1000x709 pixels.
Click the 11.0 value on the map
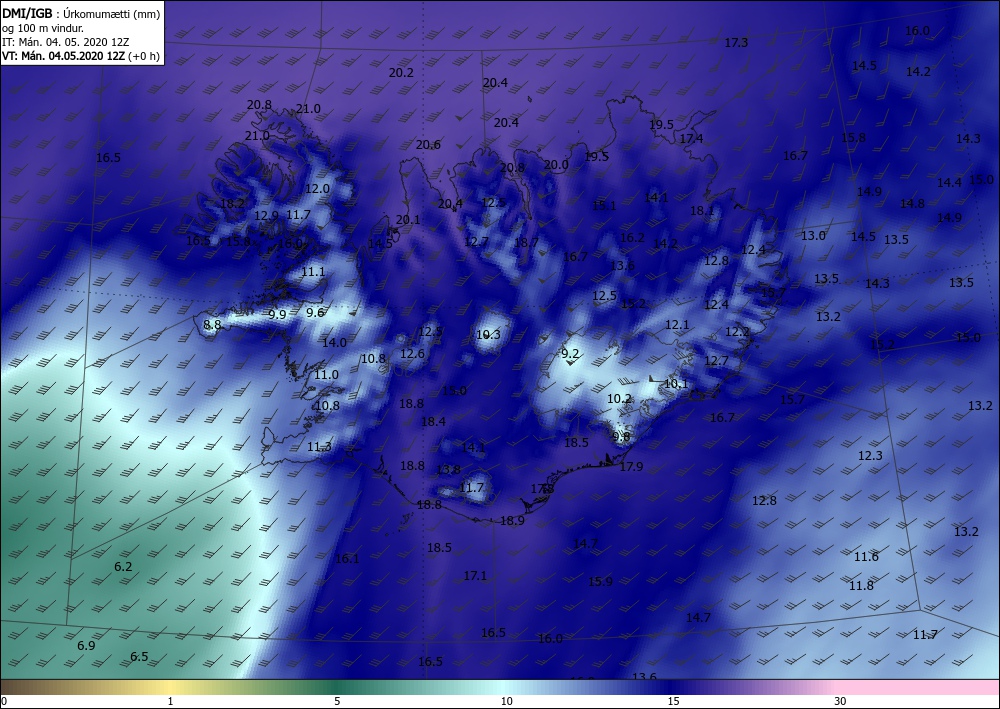click(x=327, y=374)
